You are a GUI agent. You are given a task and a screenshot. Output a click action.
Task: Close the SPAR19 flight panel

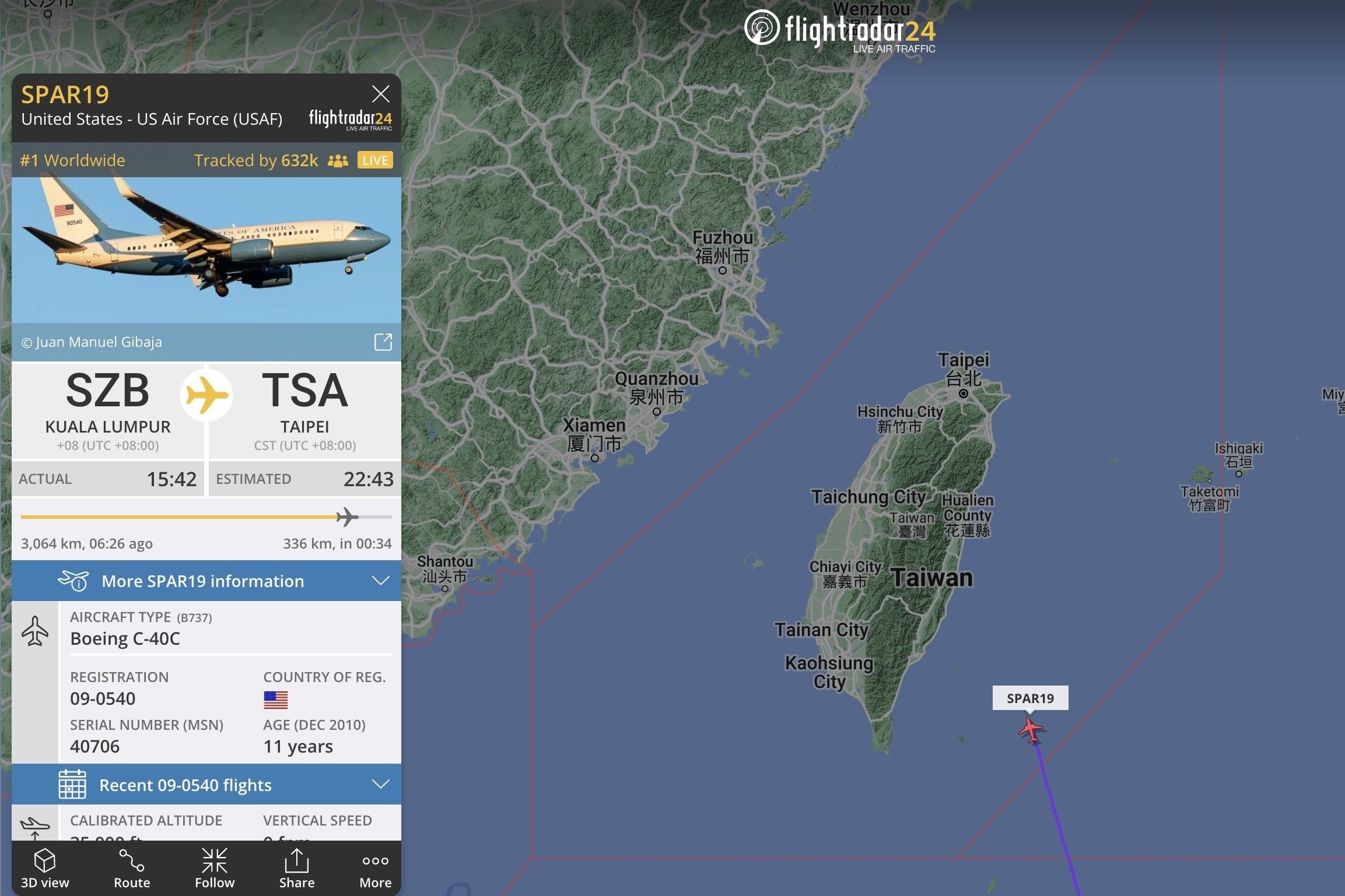point(381,94)
